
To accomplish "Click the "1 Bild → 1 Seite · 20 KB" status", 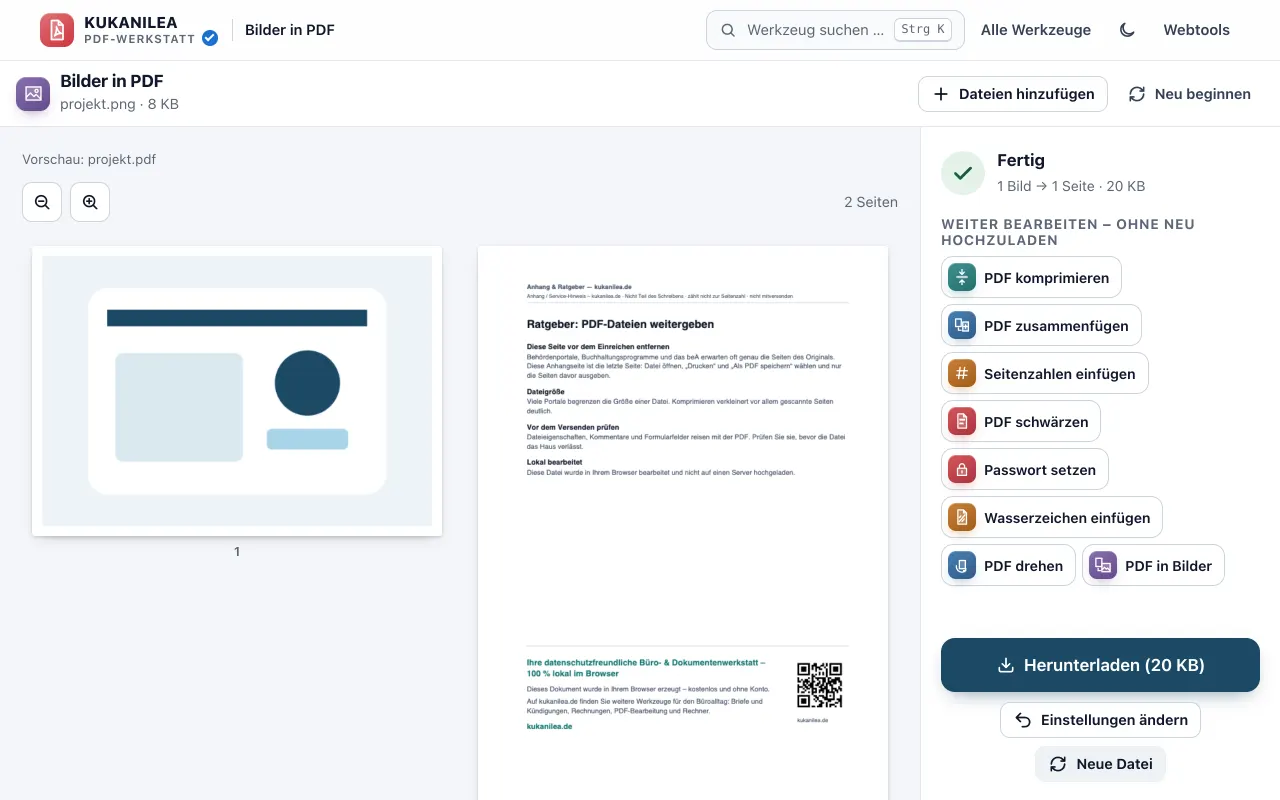I will 1071,186.
